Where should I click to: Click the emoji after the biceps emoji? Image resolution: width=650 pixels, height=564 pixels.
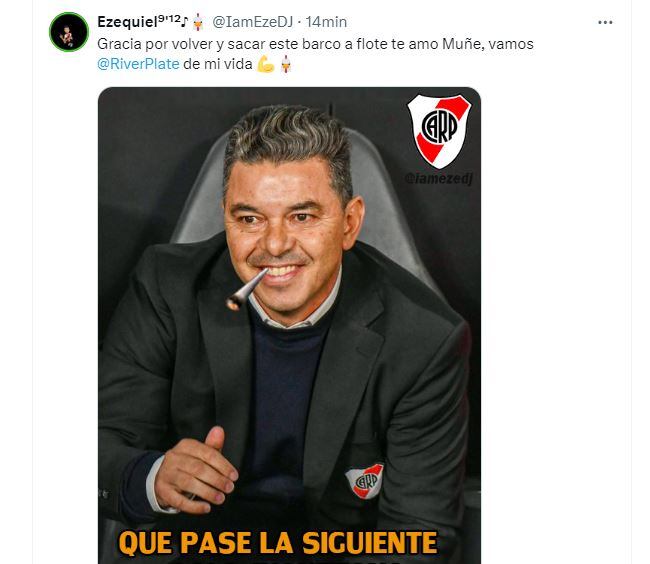pyautogui.click(x=286, y=64)
